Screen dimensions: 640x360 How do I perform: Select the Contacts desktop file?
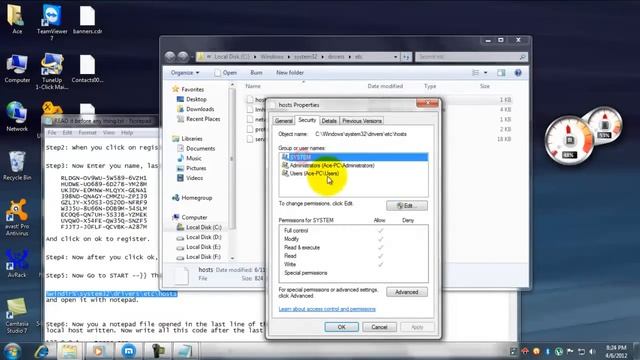87,69
